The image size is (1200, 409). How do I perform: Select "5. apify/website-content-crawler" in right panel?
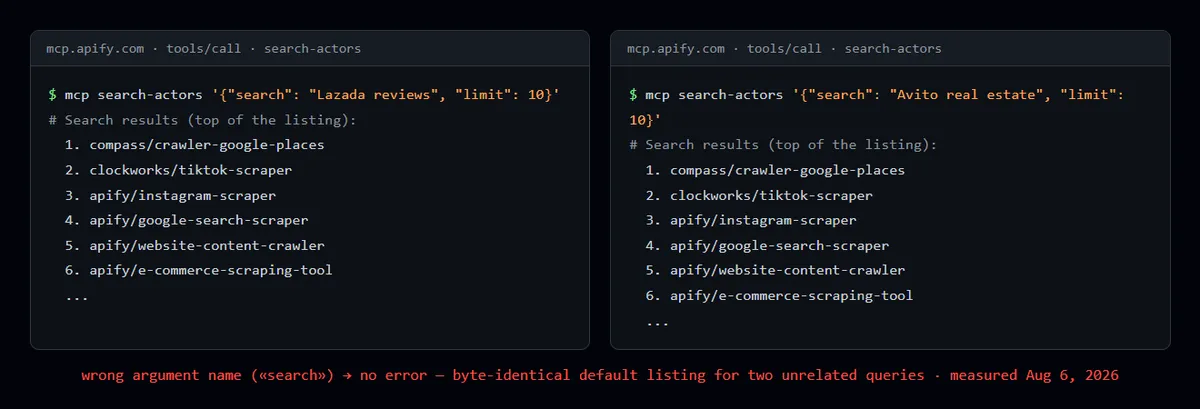tap(775, 270)
